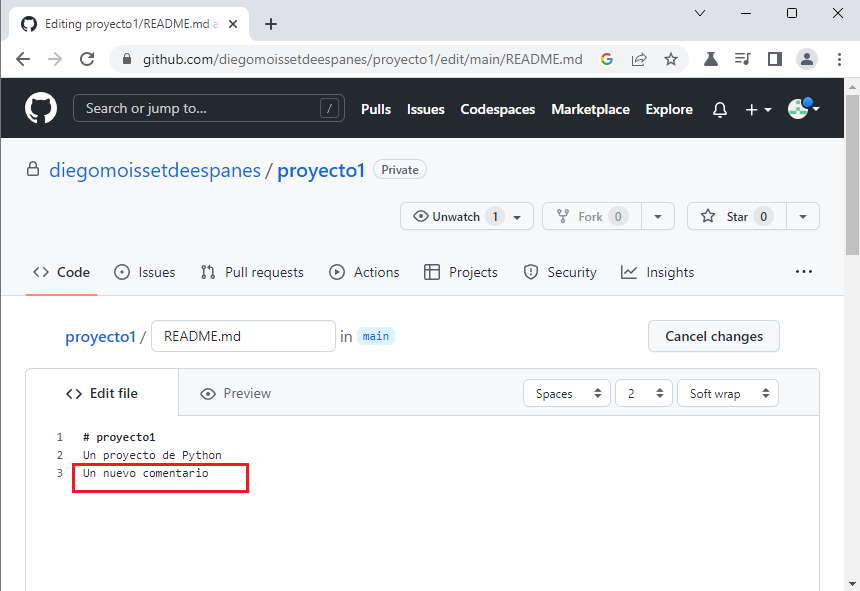Go back with browser back arrow
Image resolution: width=860 pixels, height=591 pixels.
pos(23,59)
